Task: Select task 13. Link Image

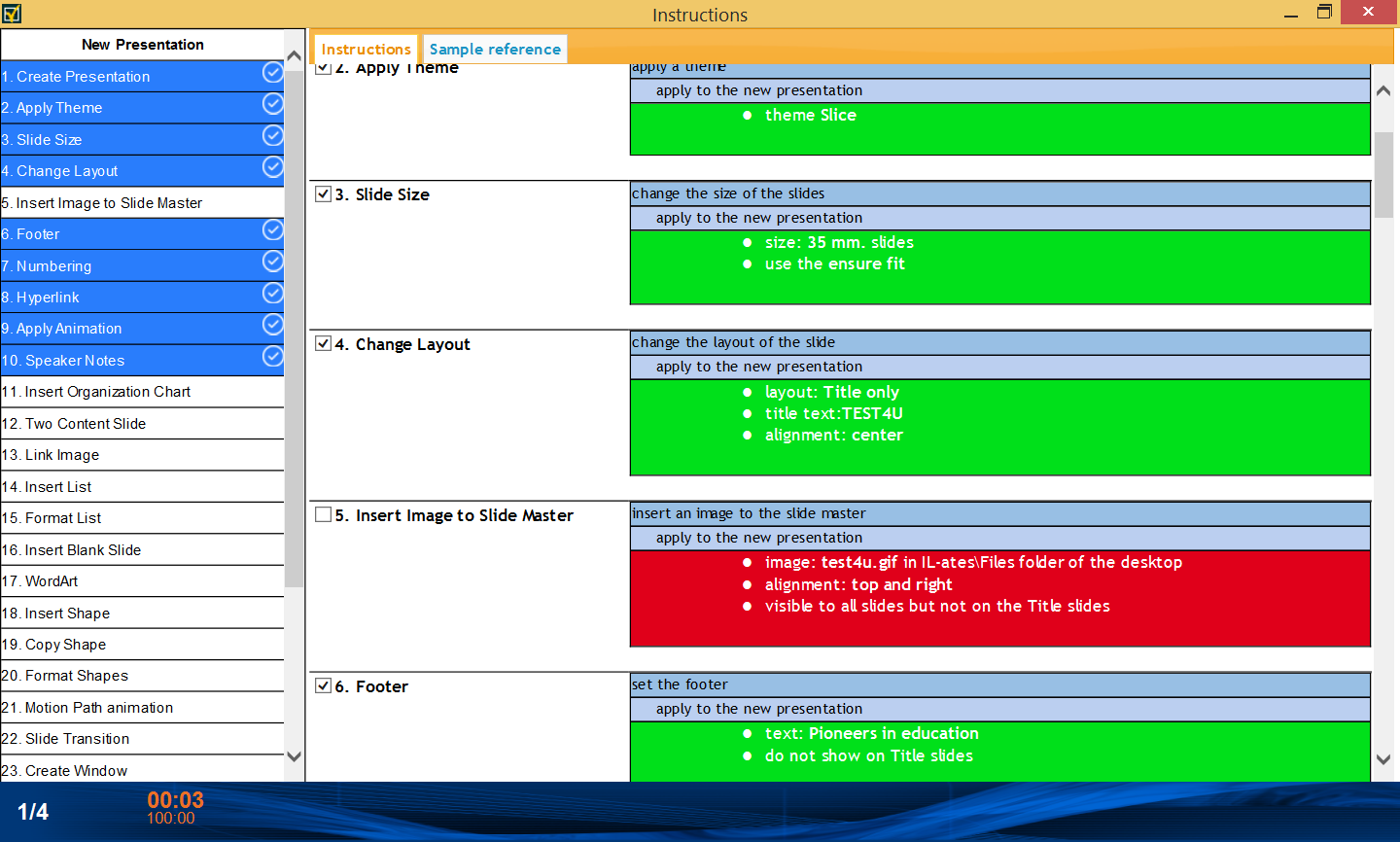Action: coord(142,454)
